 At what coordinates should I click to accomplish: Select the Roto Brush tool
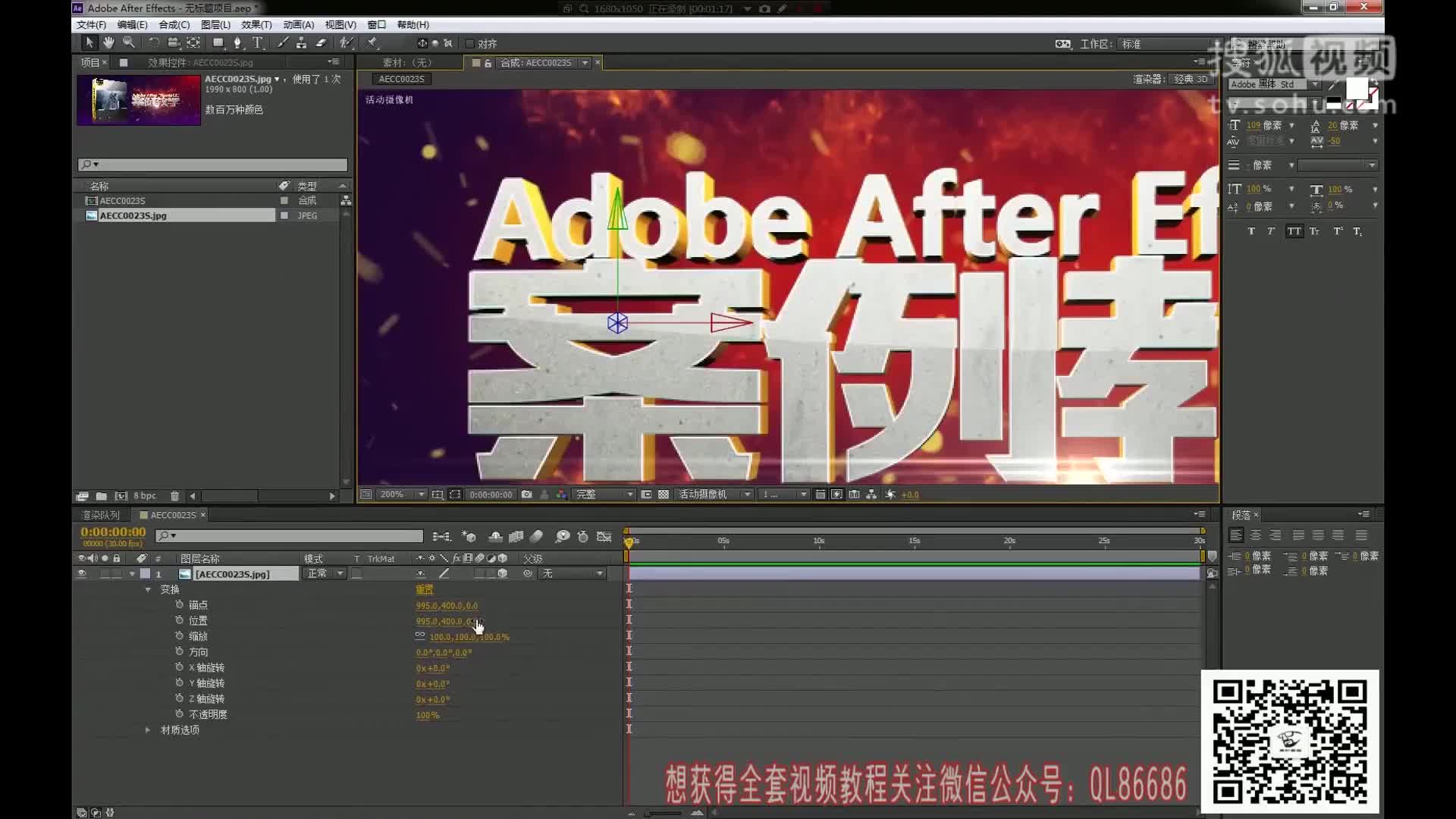click(x=346, y=43)
